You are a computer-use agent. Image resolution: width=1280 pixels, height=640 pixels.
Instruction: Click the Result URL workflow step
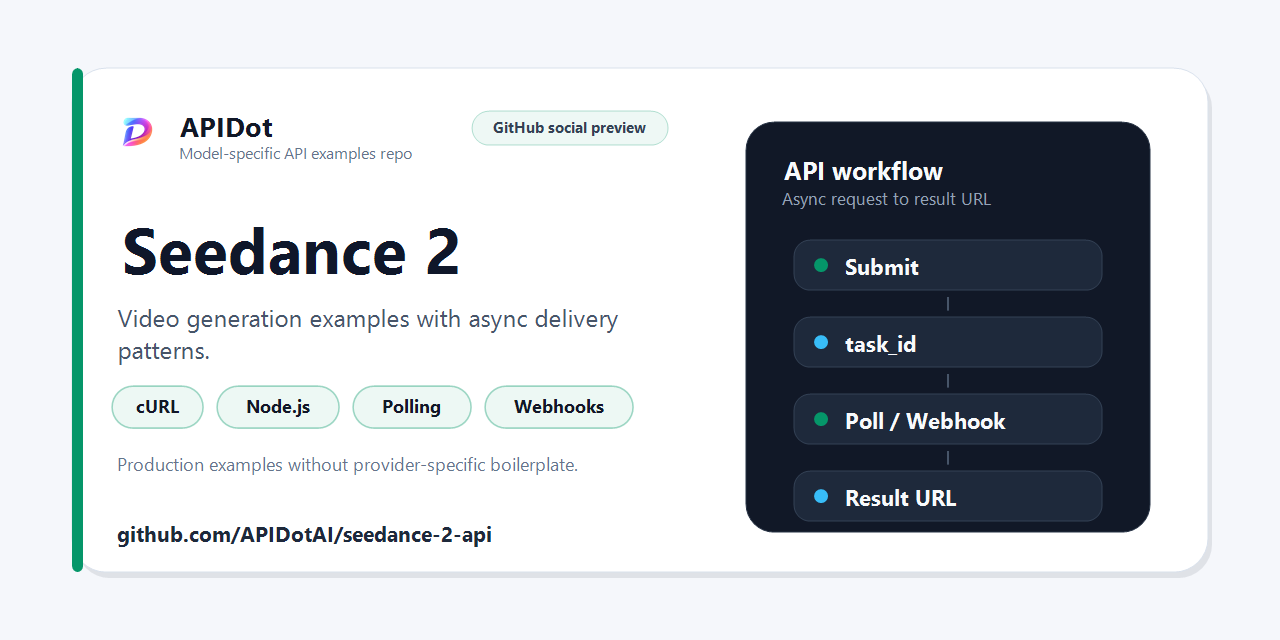point(948,496)
